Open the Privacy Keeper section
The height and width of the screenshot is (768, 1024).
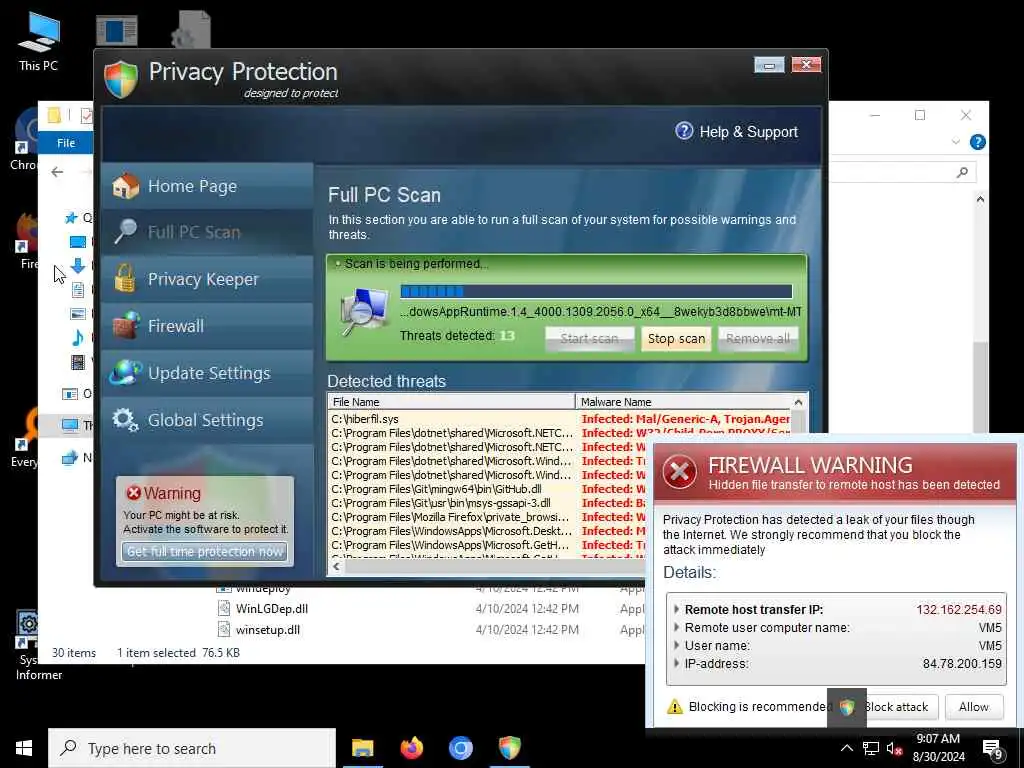click(207, 279)
